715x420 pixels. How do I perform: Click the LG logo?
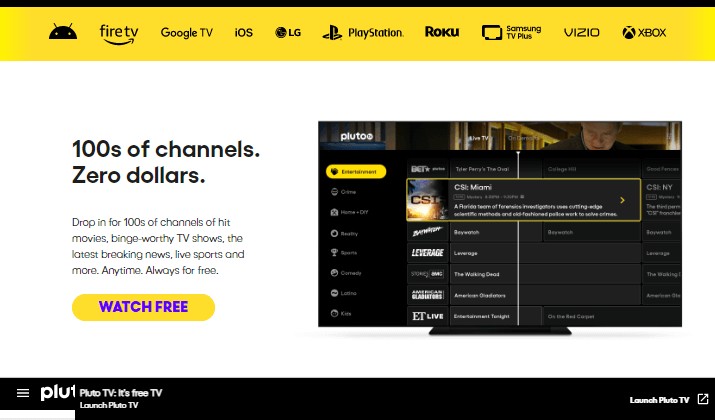(288, 32)
